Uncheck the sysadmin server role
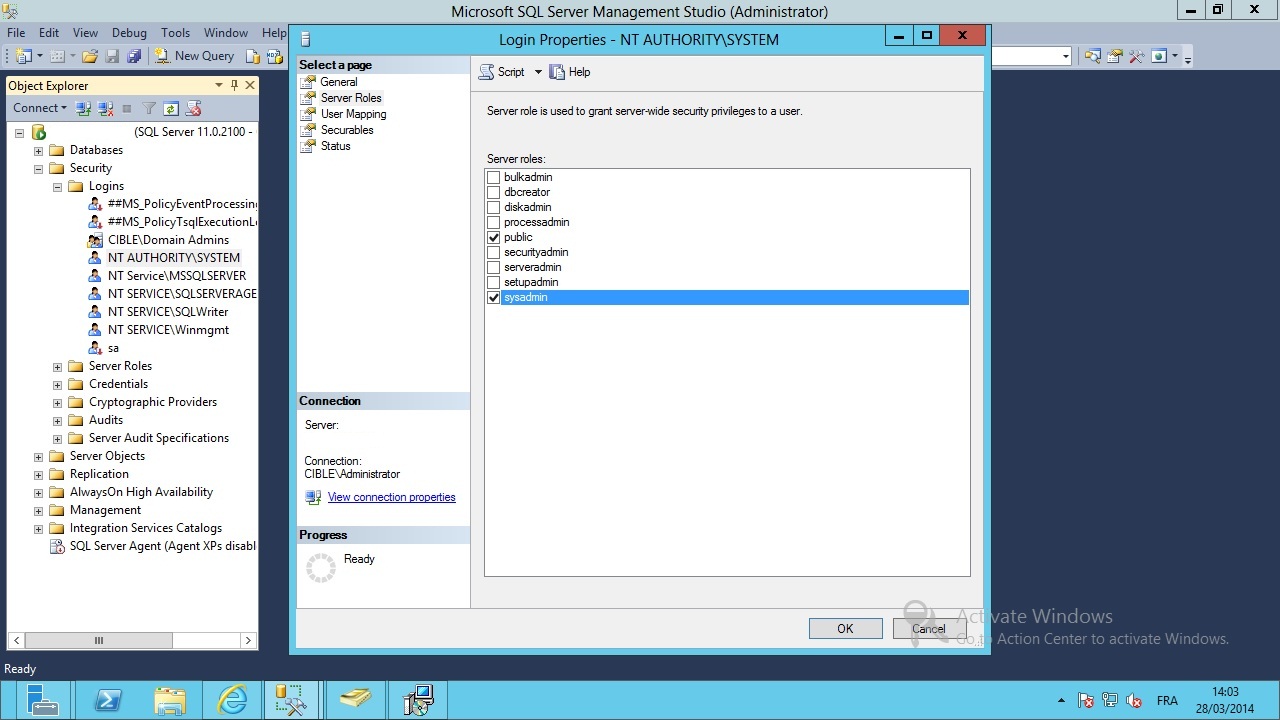Image resolution: width=1280 pixels, height=720 pixels. [493, 297]
